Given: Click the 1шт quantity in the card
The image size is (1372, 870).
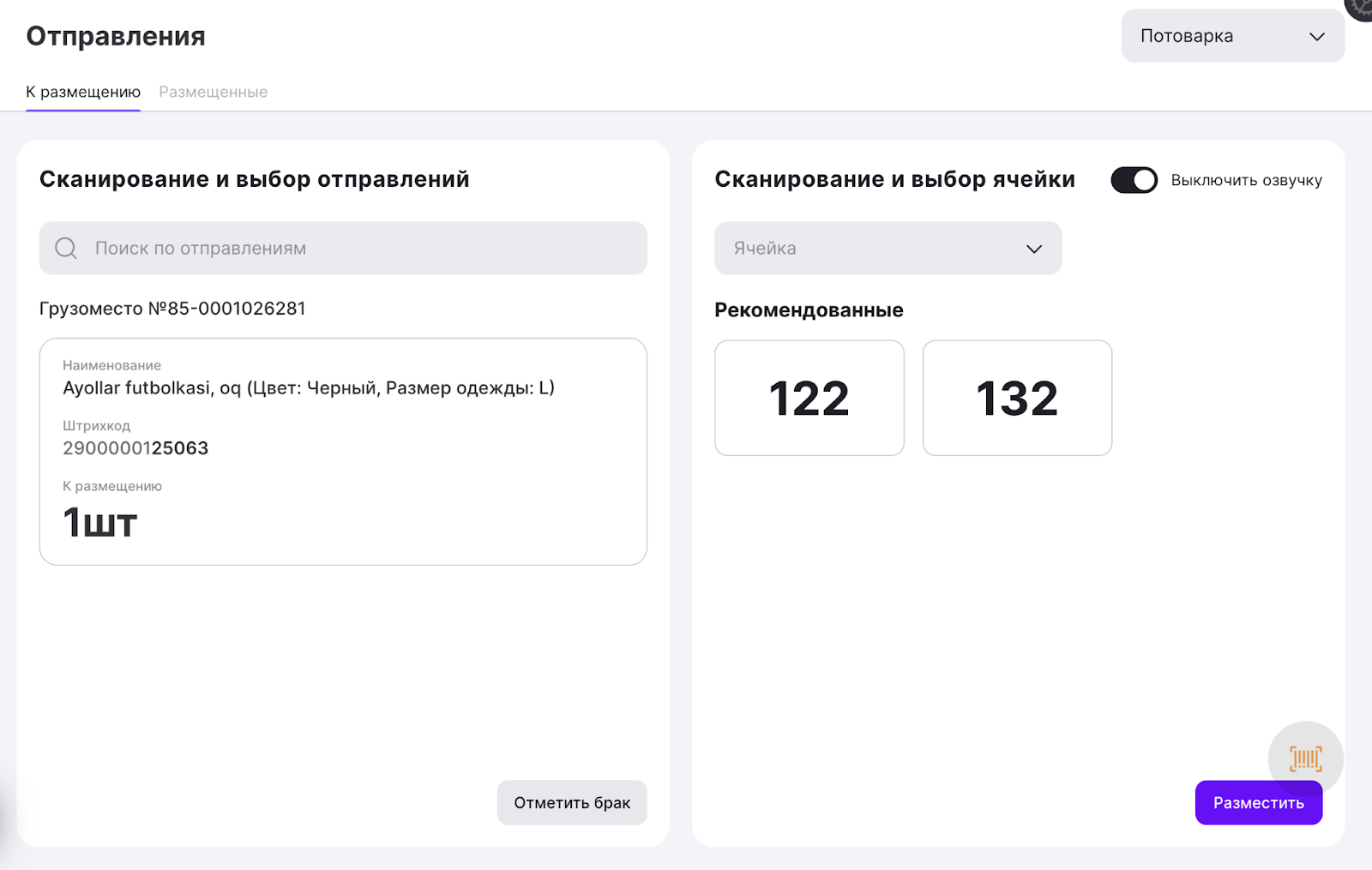Looking at the screenshot, I should 100,522.
